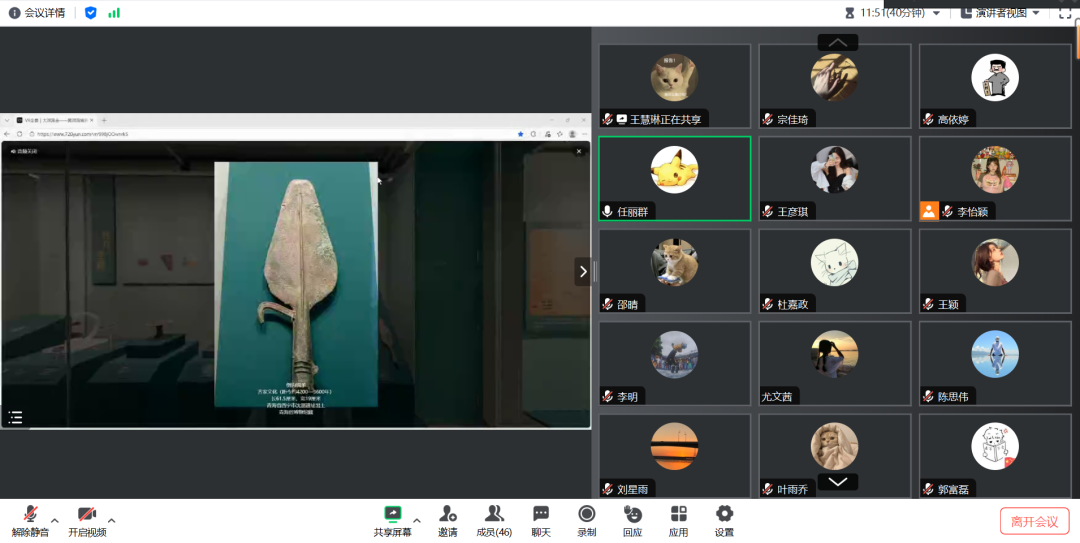Open 设置 settings gear
This screenshot has height=543, width=1080.
(x=724, y=514)
